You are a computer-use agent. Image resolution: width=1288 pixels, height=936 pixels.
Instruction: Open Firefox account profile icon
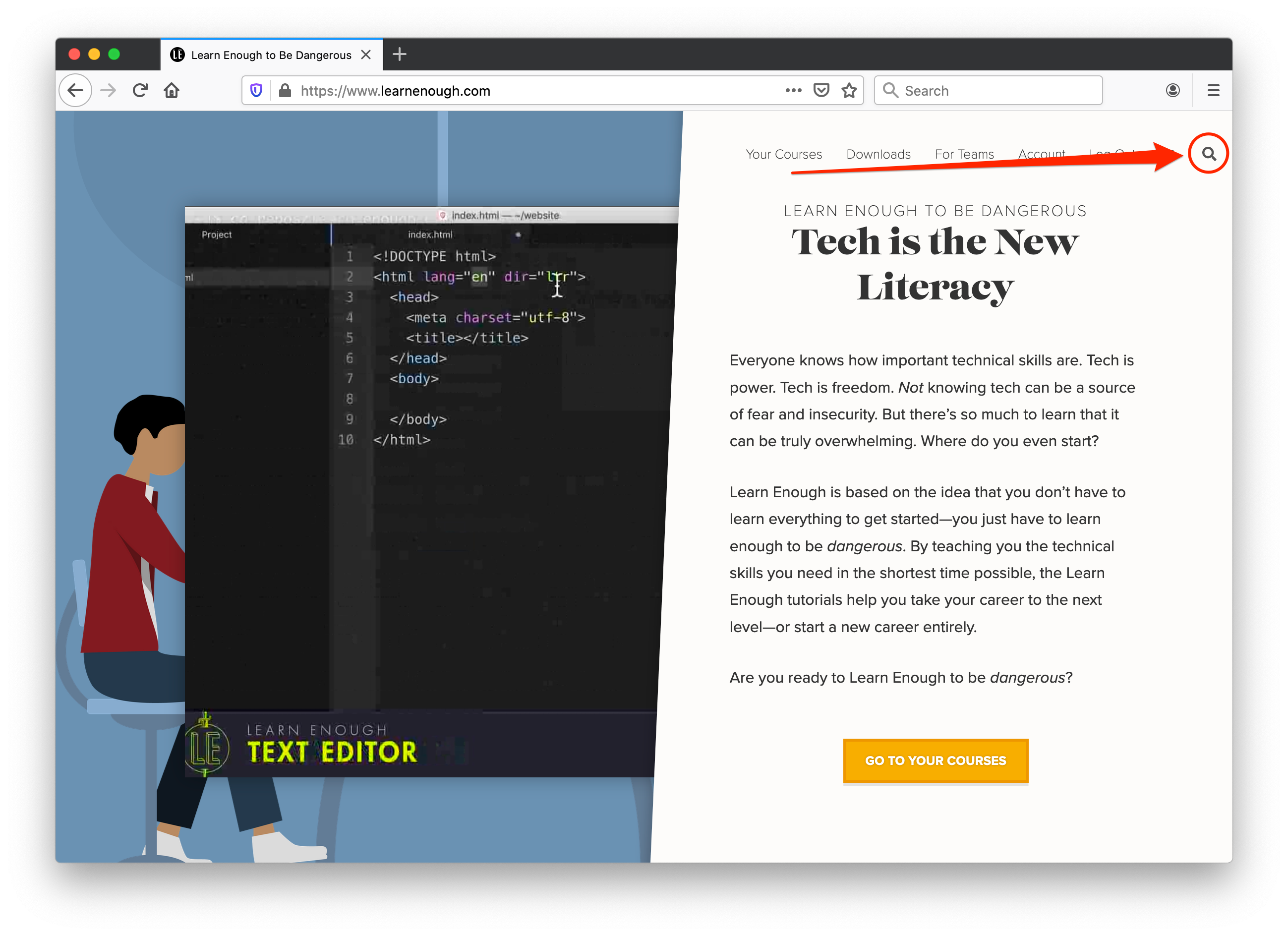pos(1172,90)
